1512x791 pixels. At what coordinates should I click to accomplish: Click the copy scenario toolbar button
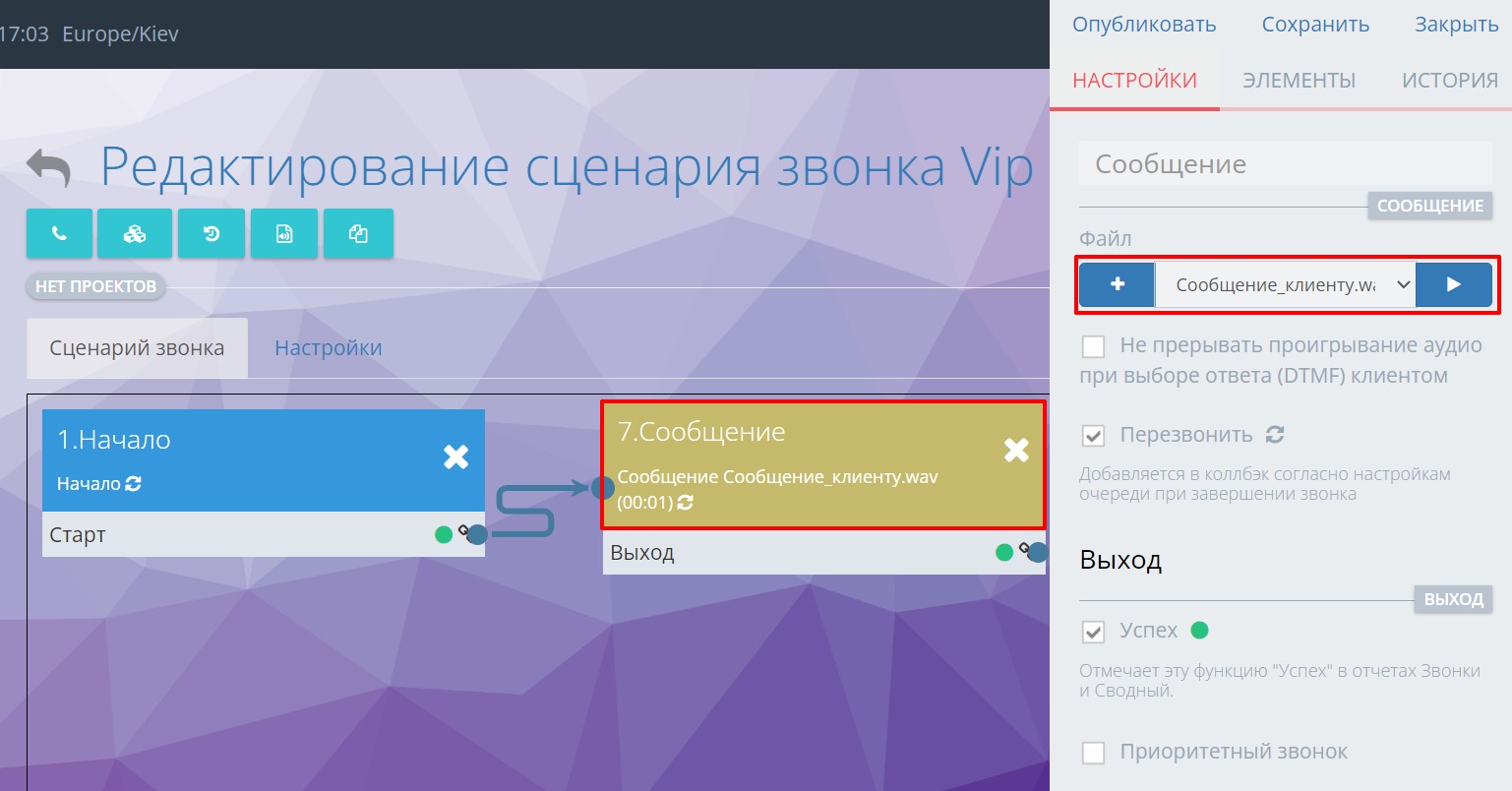358,233
